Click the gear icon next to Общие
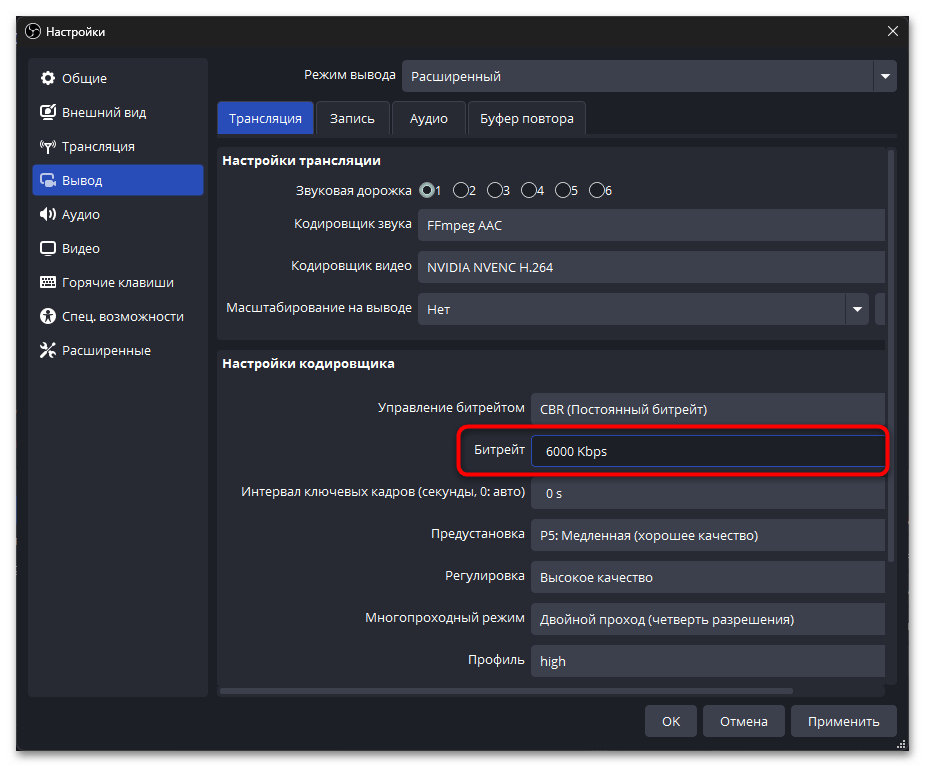Image resolution: width=925 pixels, height=767 pixels. 47,79
